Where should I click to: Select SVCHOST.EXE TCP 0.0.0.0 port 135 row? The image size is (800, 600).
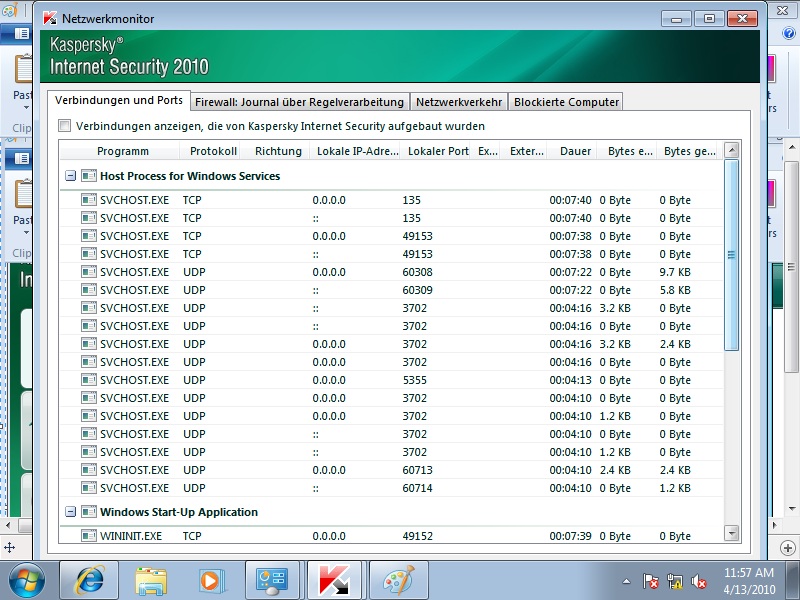click(391, 200)
